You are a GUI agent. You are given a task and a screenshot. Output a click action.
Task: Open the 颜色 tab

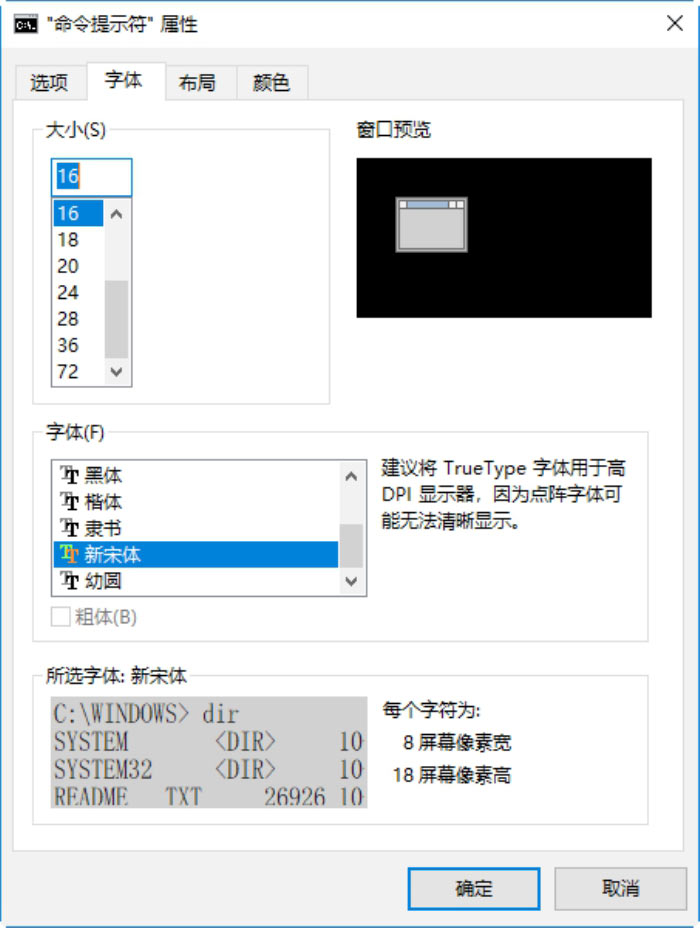point(272,82)
